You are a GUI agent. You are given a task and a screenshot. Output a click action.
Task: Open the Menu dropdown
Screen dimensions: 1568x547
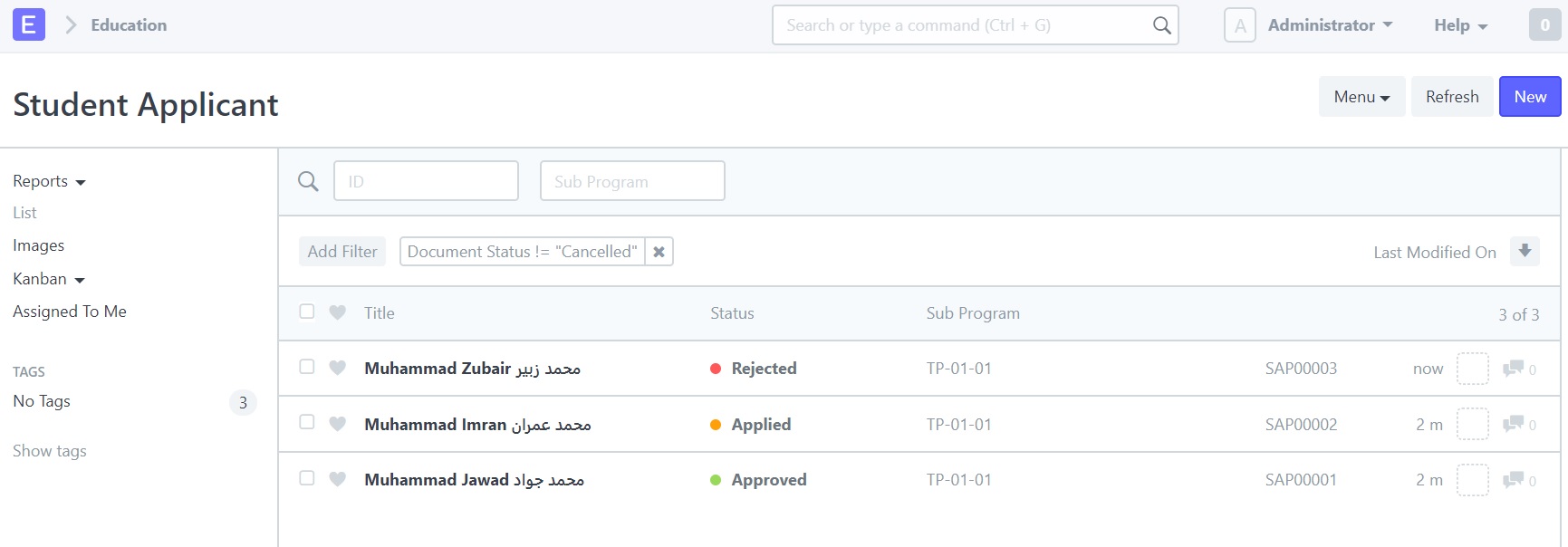1361,96
